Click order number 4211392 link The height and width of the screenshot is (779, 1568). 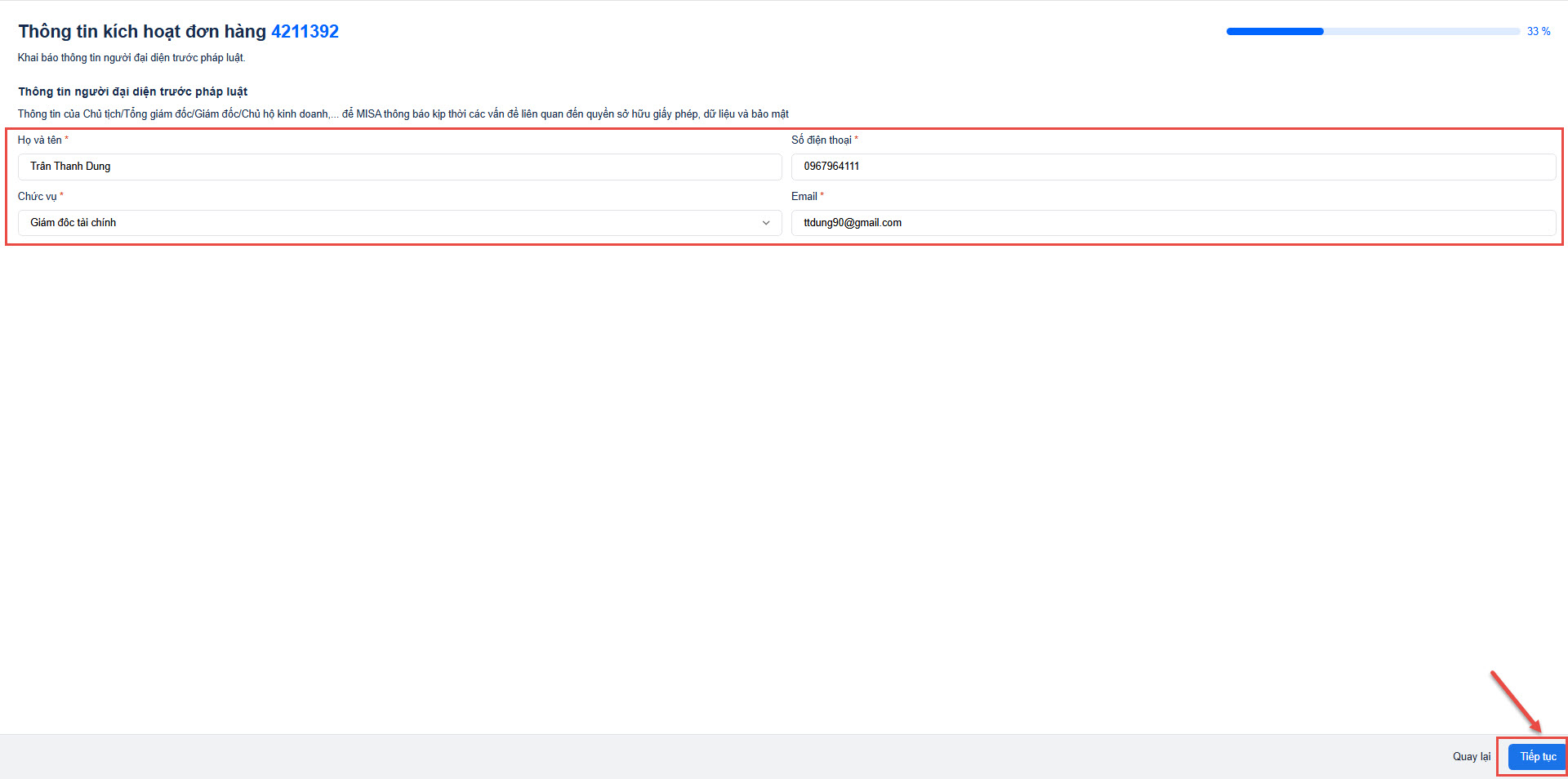tap(305, 31)
